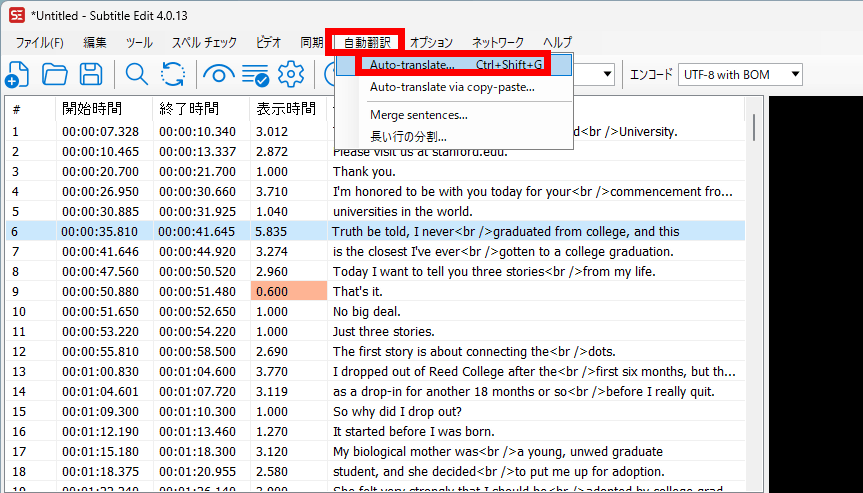Sort by the 終了時間 column header
This screenshot has width=863, height=493.
(201, 109)
